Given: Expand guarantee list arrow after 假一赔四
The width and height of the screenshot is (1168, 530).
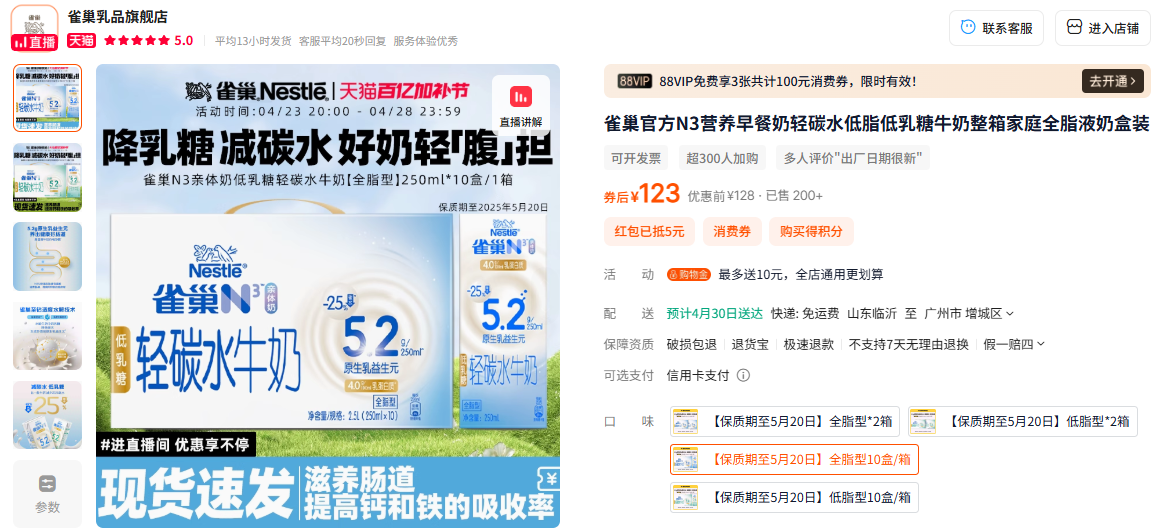Looking at the screenshot, I should (1041, 344).
